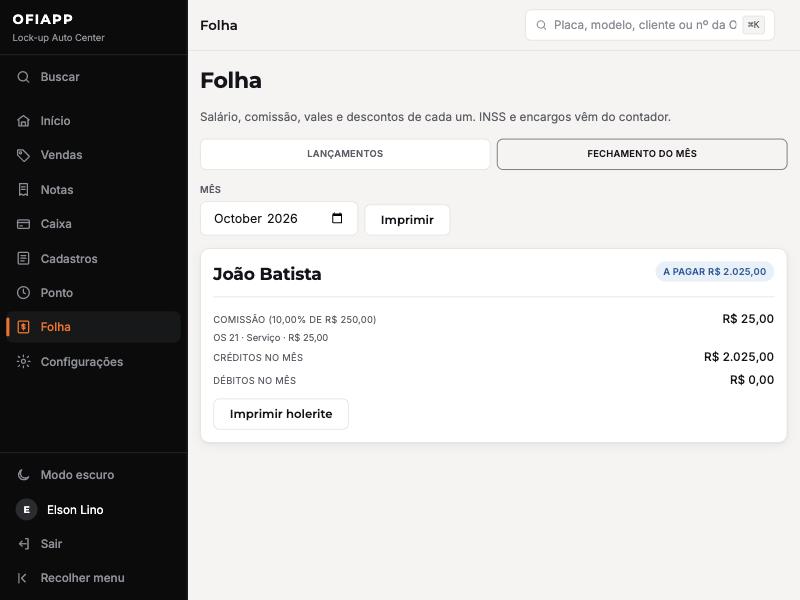Click the Buscar magnifier icon in sidebar
This screenshot has height=600, width=800.
(x=23, y=77)
